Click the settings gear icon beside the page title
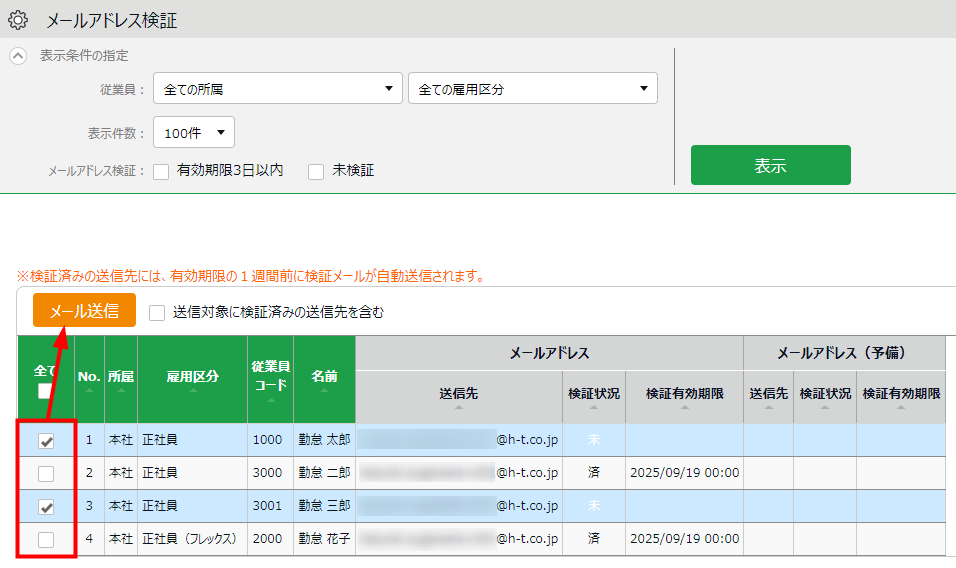This screenshot has height=568, width=956. click(x=18, y=19)
